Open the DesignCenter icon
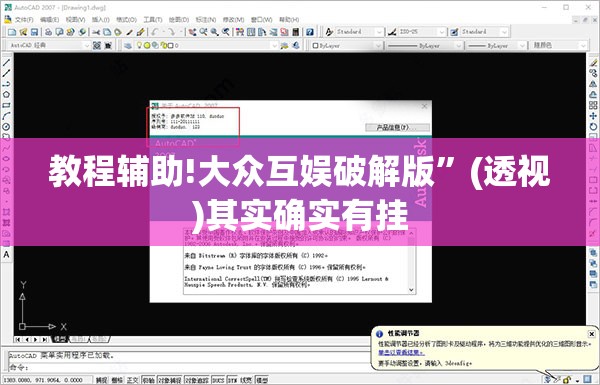 coord(251,32)
